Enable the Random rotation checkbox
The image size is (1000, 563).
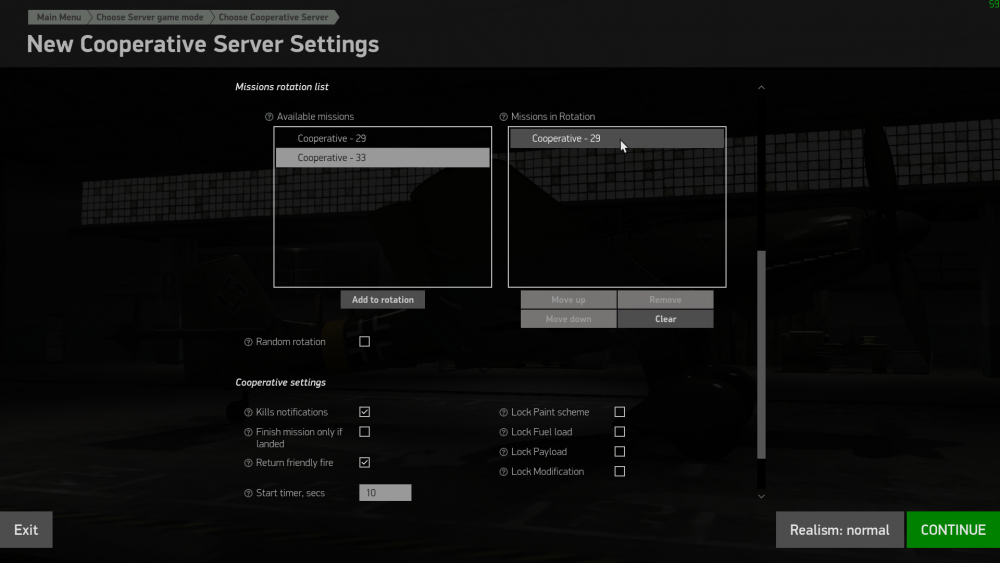(x=364, y=342)
